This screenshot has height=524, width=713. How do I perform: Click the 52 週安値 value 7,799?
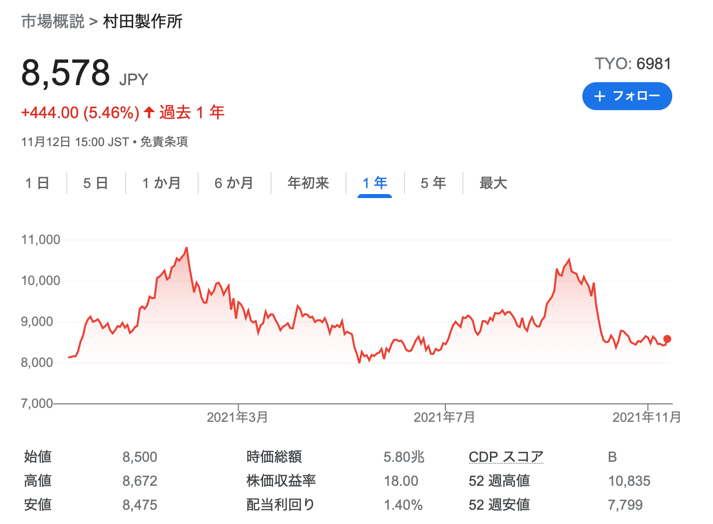tap(625, 505)
